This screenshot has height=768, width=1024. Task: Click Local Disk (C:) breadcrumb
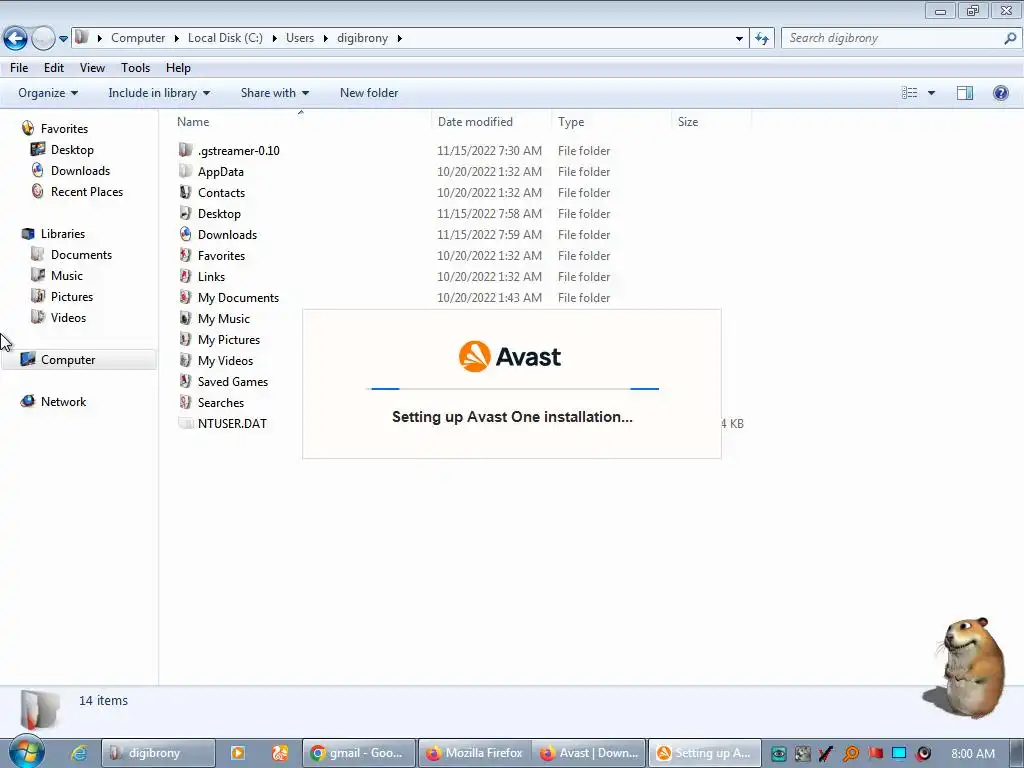[x=225, y=38]
